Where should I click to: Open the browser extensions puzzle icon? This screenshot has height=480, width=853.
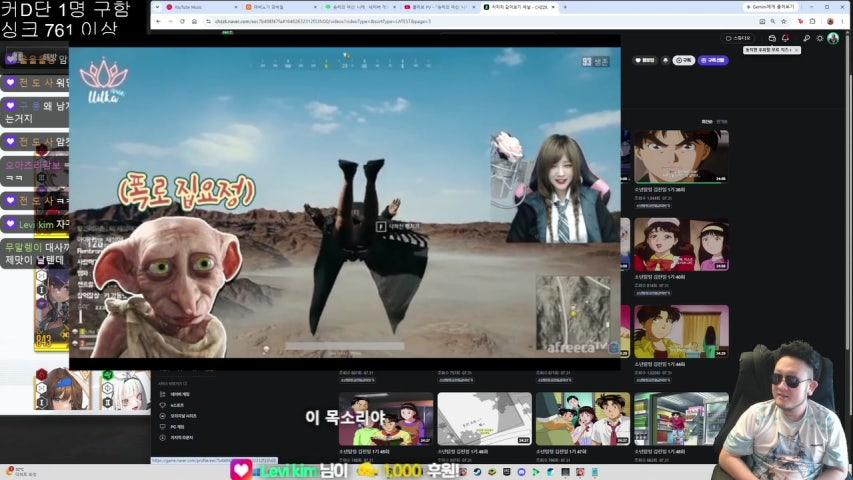[812, 21]
